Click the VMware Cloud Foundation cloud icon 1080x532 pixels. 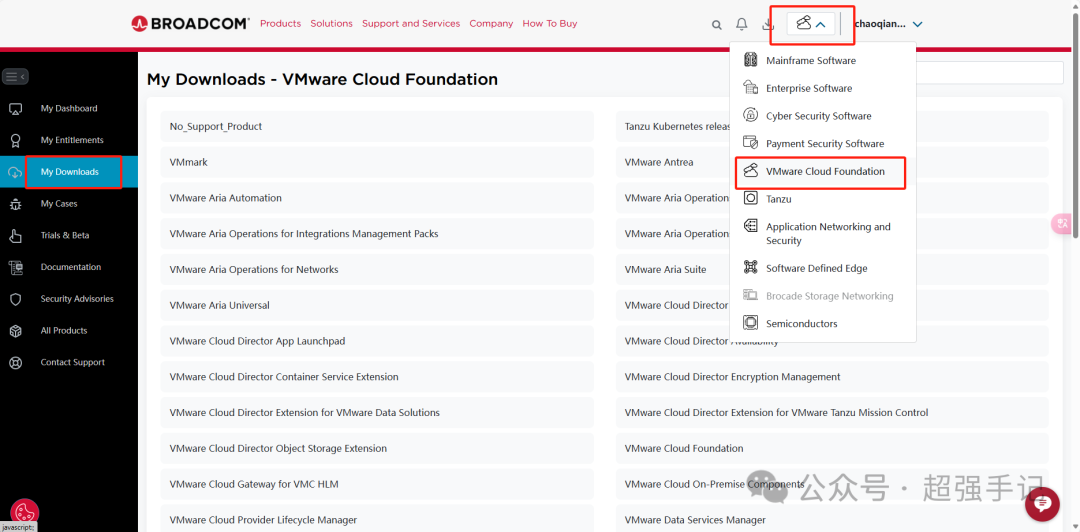(751, 170)
